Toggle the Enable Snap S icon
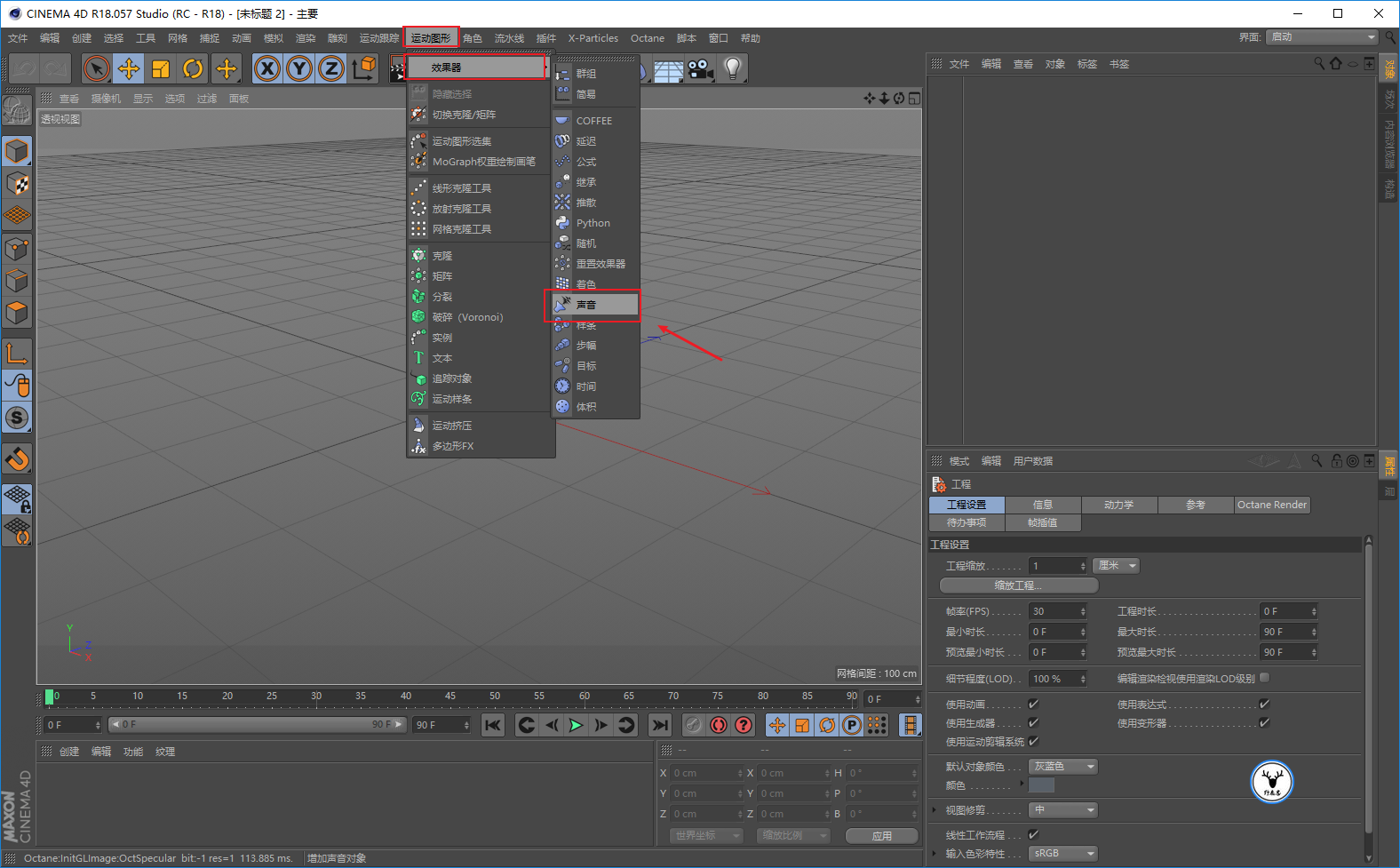The height and width of the screenshot is (868, 1400). pyautogui.click(x=17, y=418)
